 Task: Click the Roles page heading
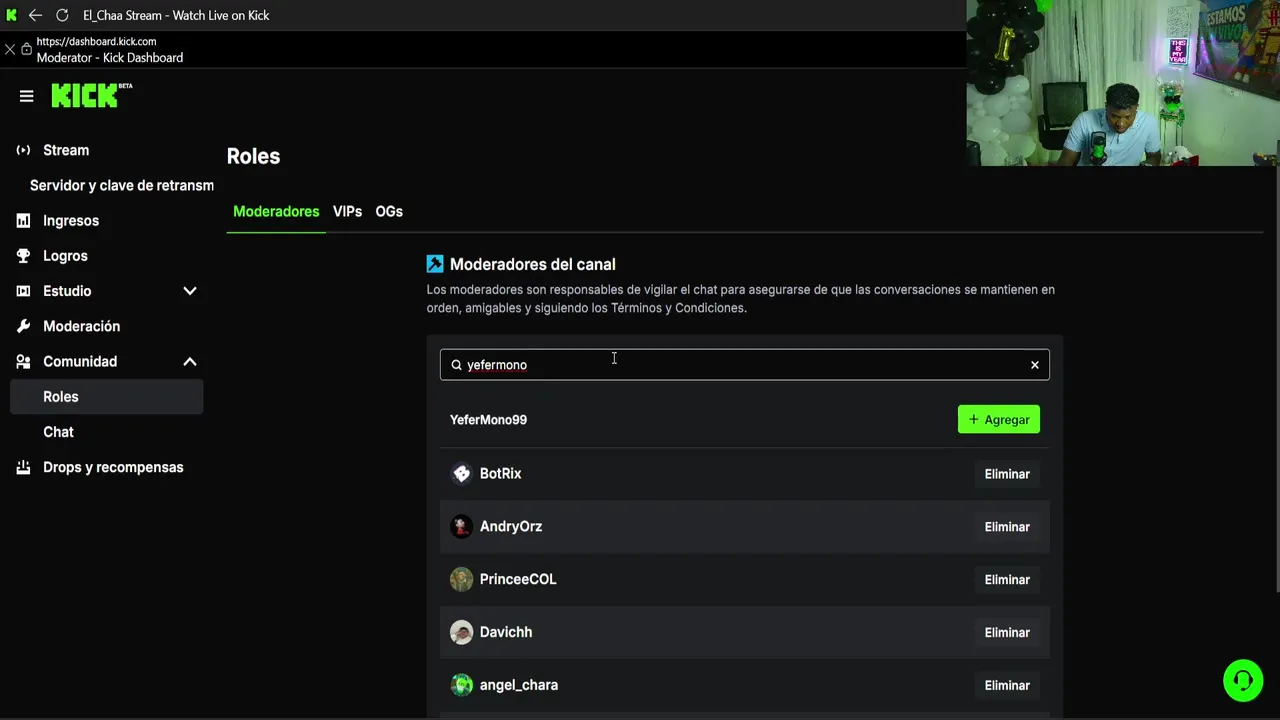click(253, 156)
